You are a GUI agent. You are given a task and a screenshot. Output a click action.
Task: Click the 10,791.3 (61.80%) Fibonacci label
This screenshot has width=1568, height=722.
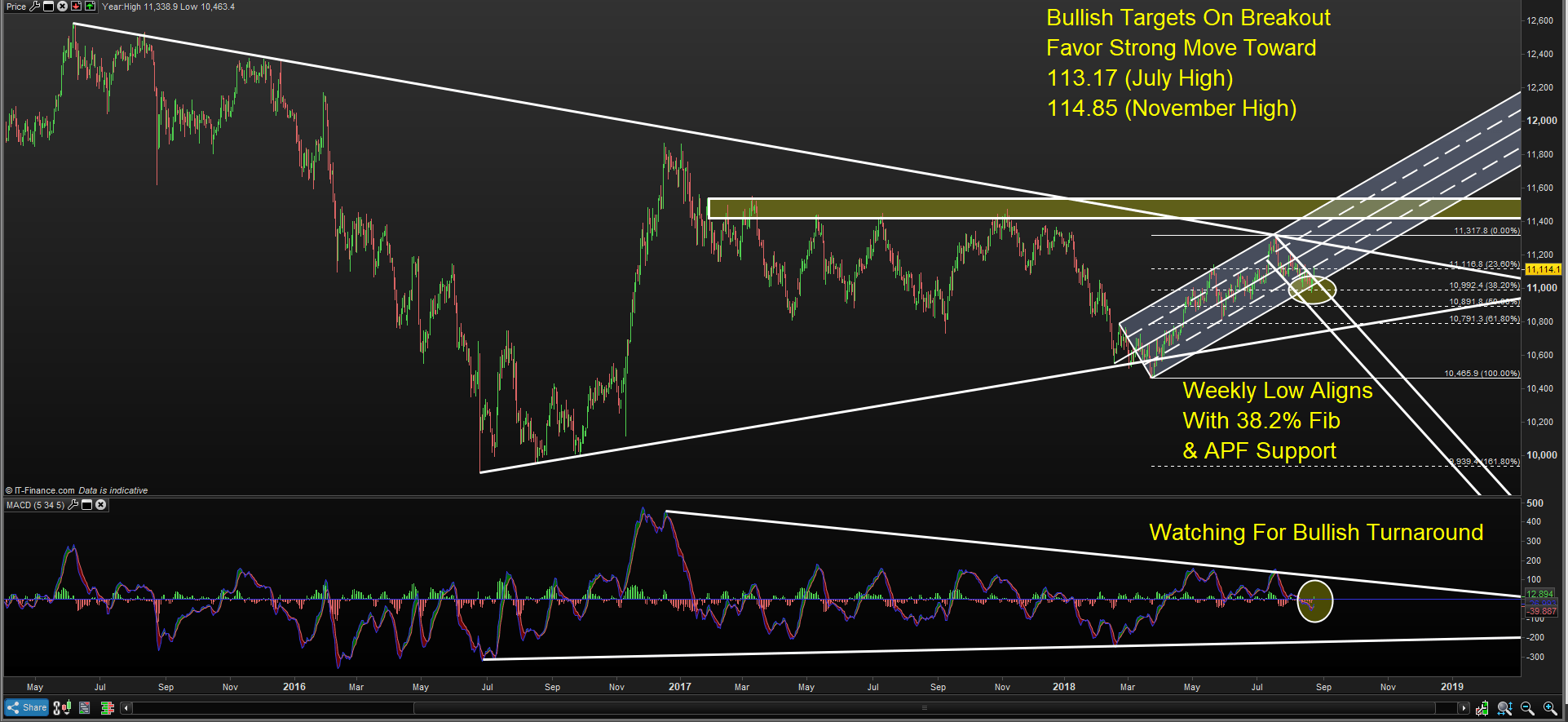click(x=1484, y=319)
